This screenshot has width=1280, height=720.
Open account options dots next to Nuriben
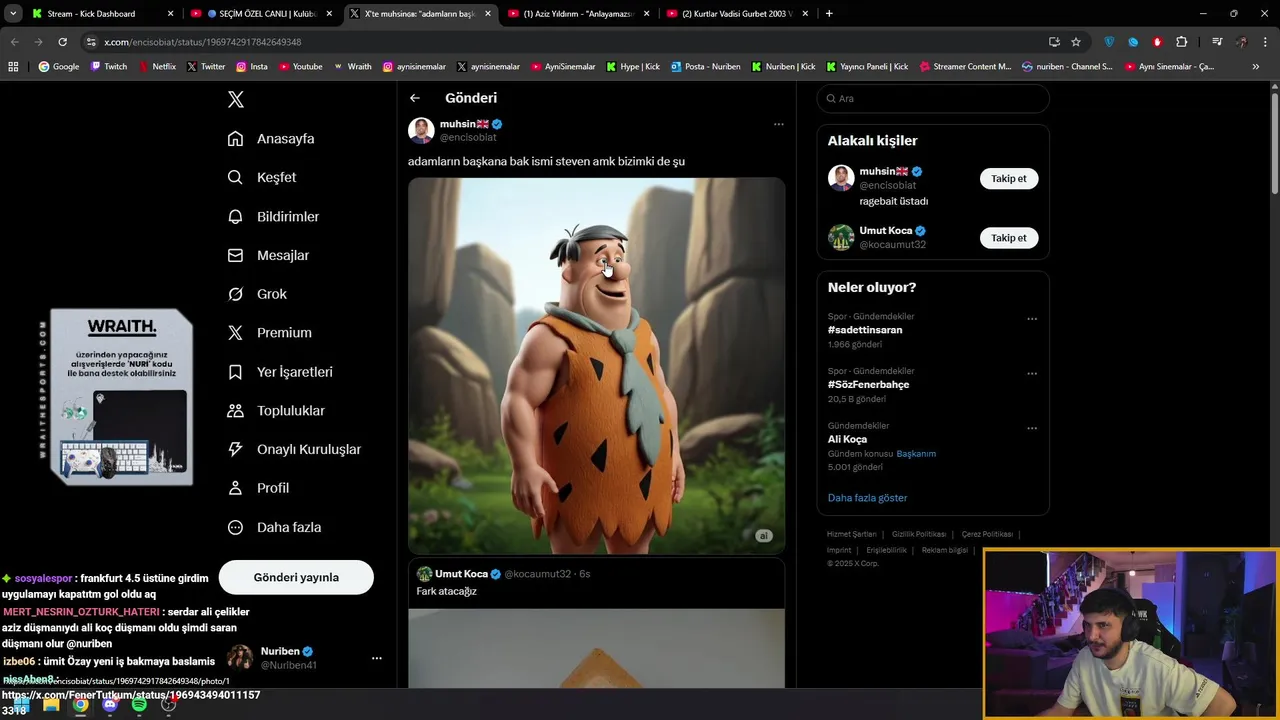click(x=377, y=658)
